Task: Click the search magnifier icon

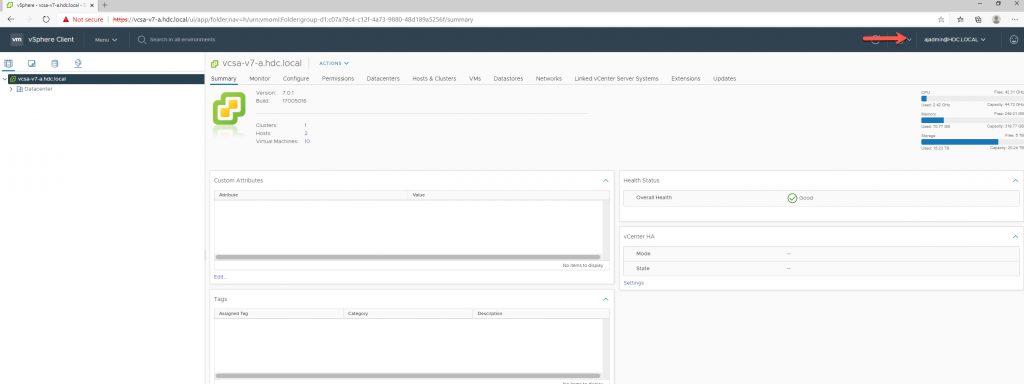Action: [x=142, y=39]
